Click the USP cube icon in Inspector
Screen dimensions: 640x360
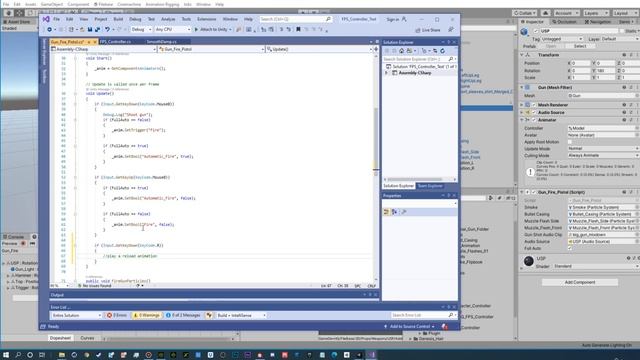(524, 31)
